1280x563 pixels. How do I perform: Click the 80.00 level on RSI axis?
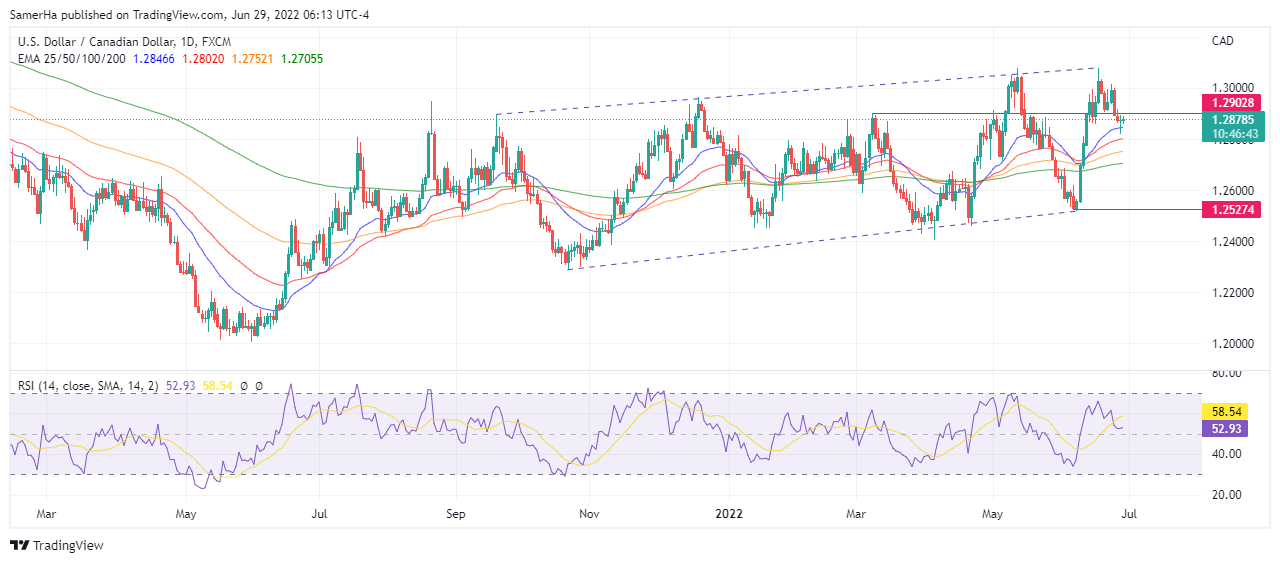coord(1226,374)
